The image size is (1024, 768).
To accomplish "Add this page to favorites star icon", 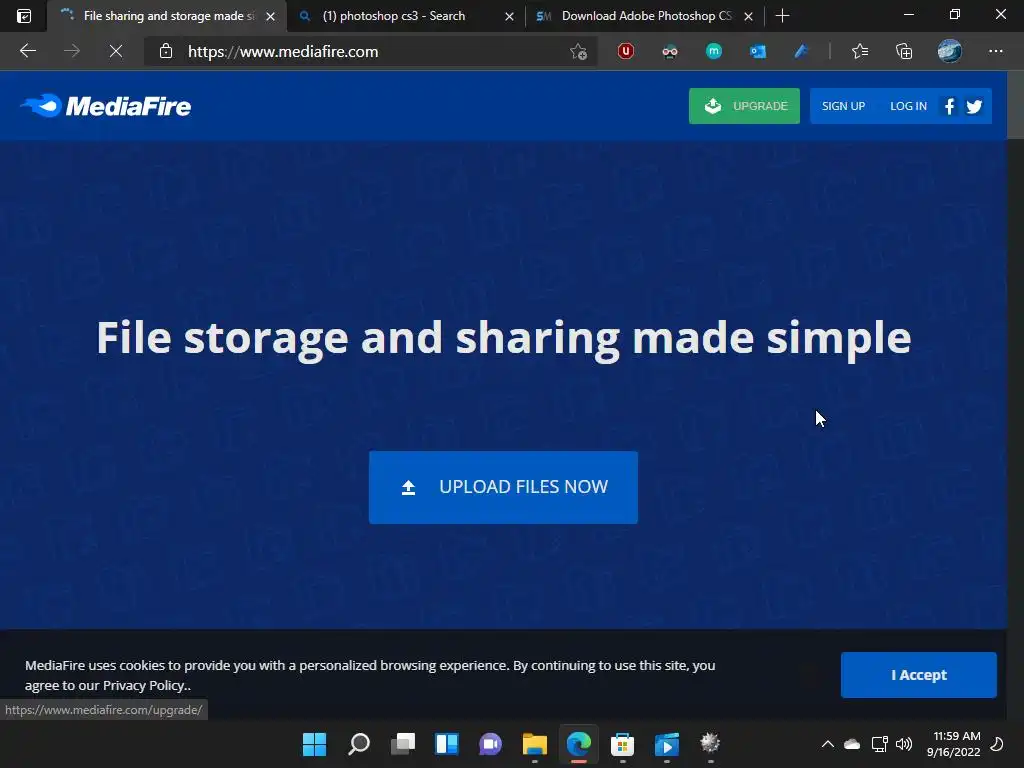I will (578, 52).
